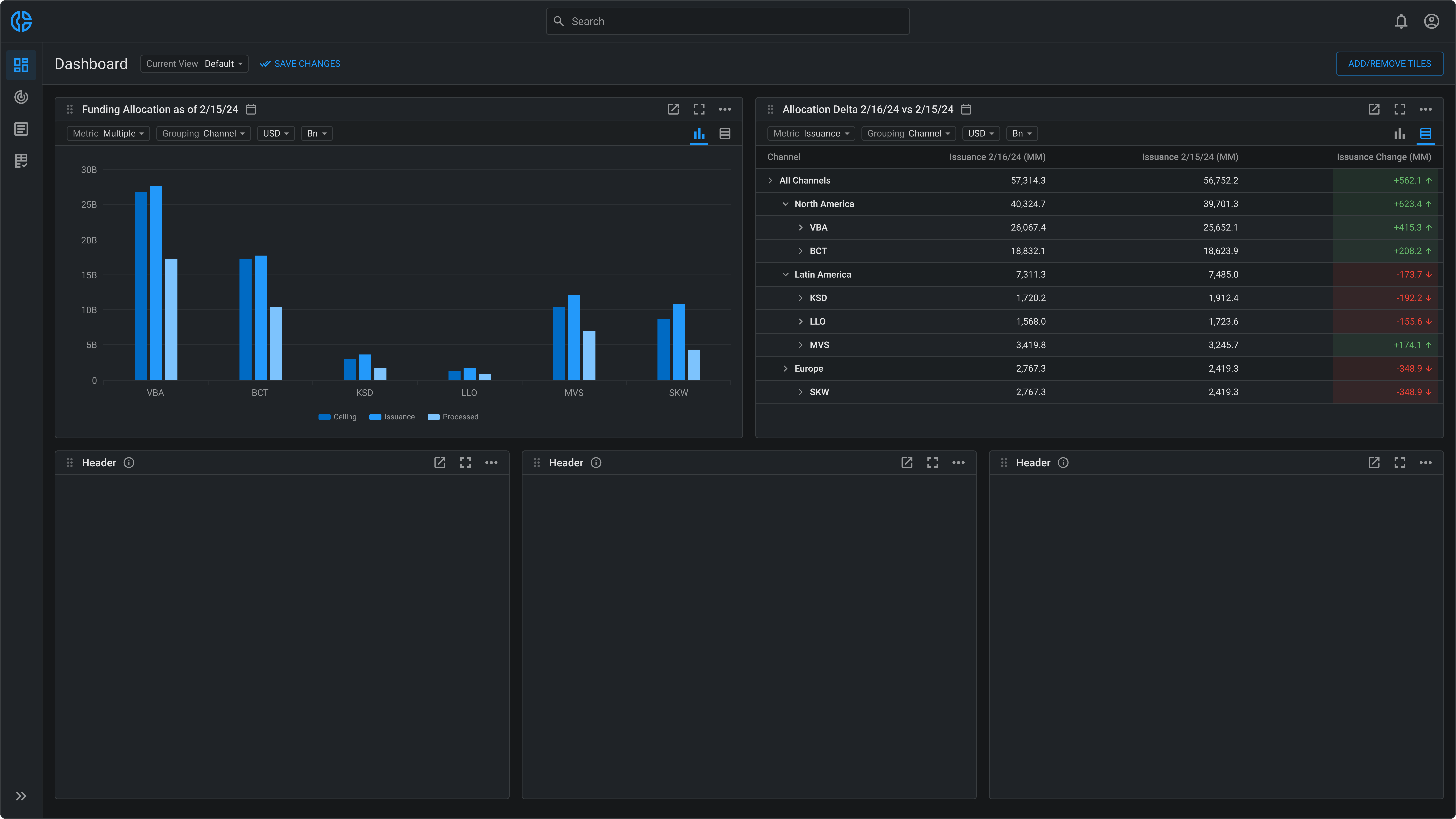The height and width of the screenshot is (819, 1456).
Task: Click the calendar icon on Funding Allocation tile
Action: coord(251,109)
